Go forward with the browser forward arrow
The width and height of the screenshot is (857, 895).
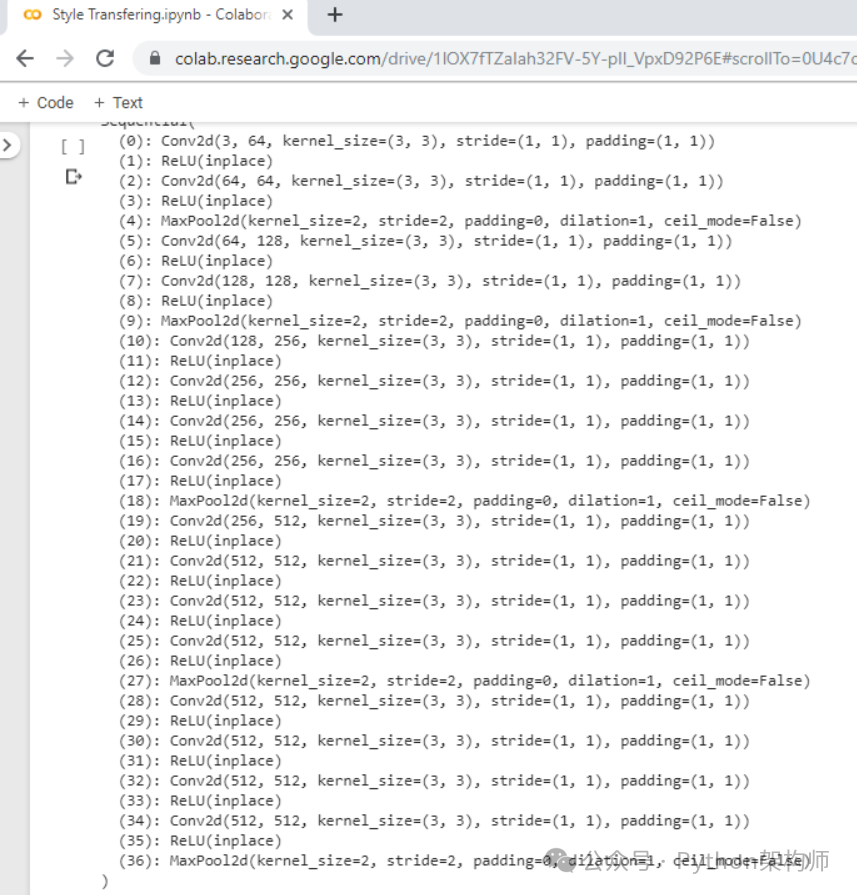tap(65, 58)
